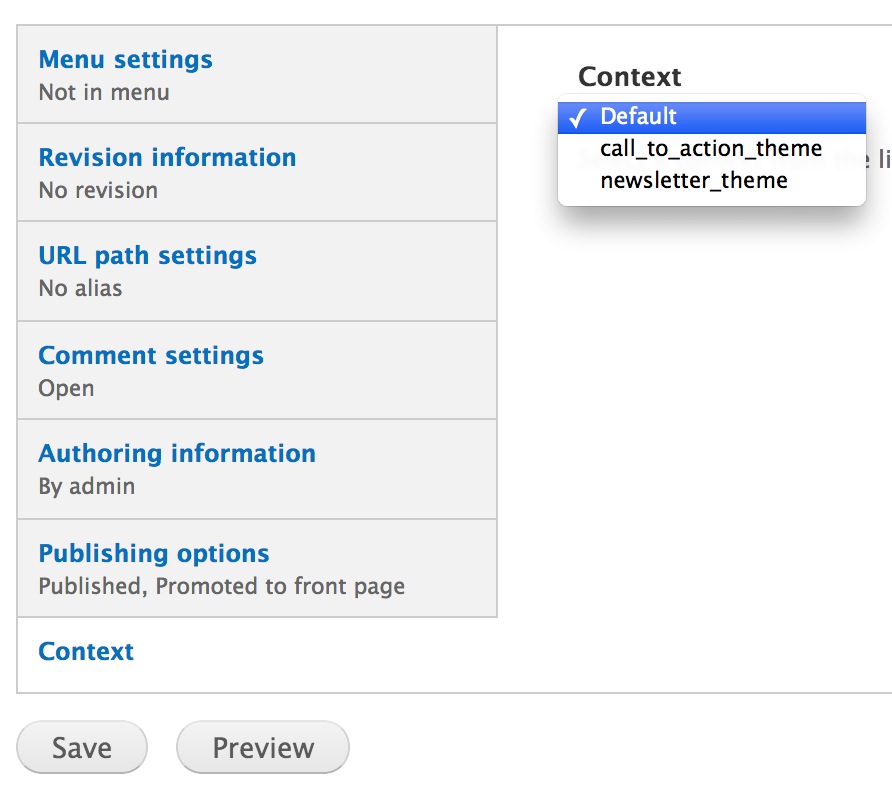Select Default from the Context dropdown

coord(639,116)
